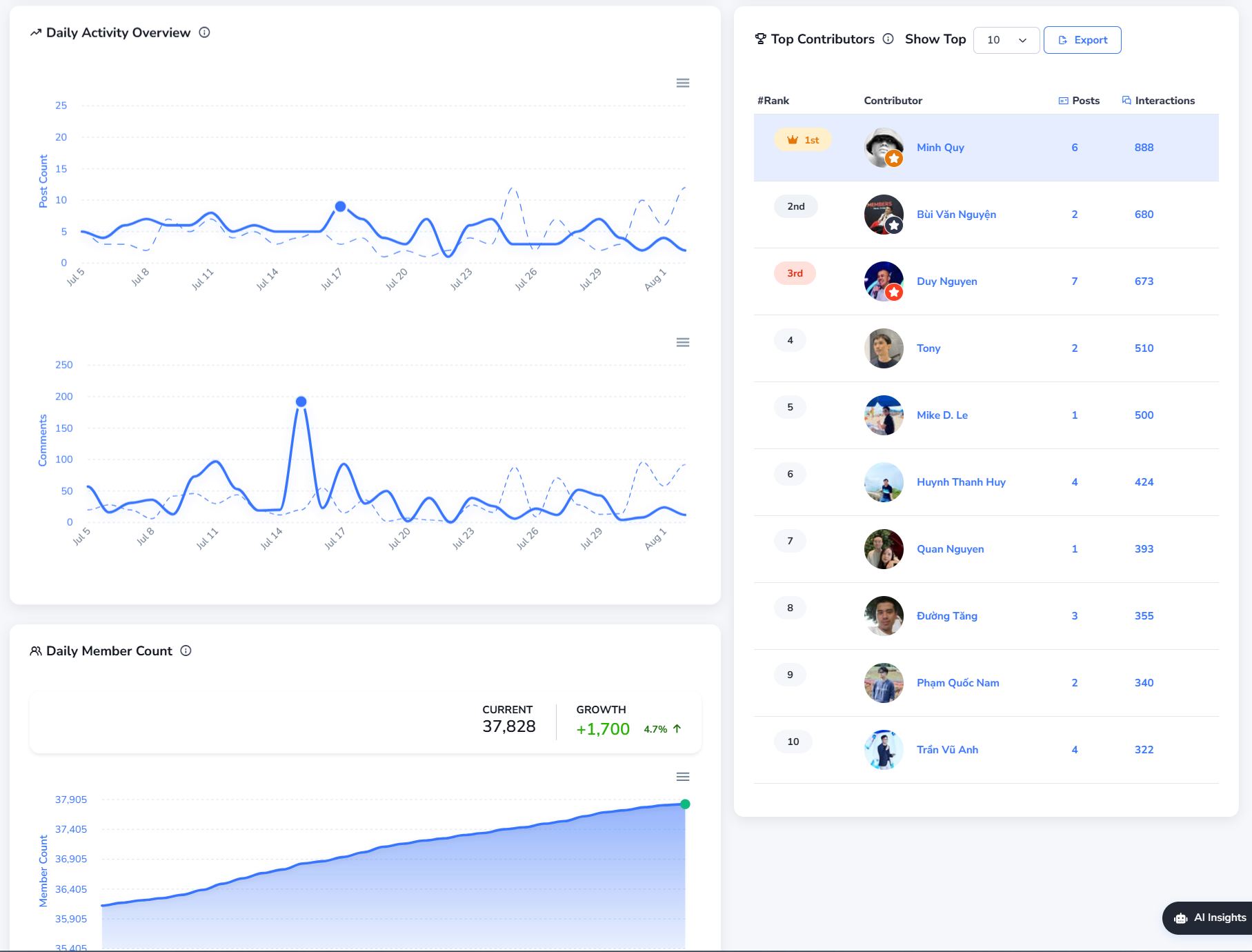Click the Interactions column header icon
This screenshot has width=1252, height=952.
click(x=1126, y=100)
